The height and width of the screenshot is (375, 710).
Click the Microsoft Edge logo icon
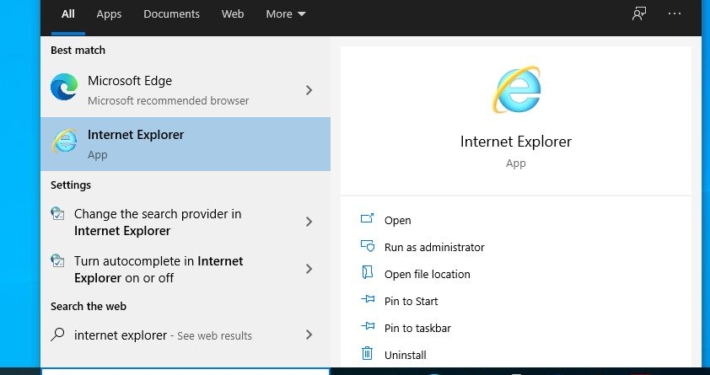click(x=64, y=87)
